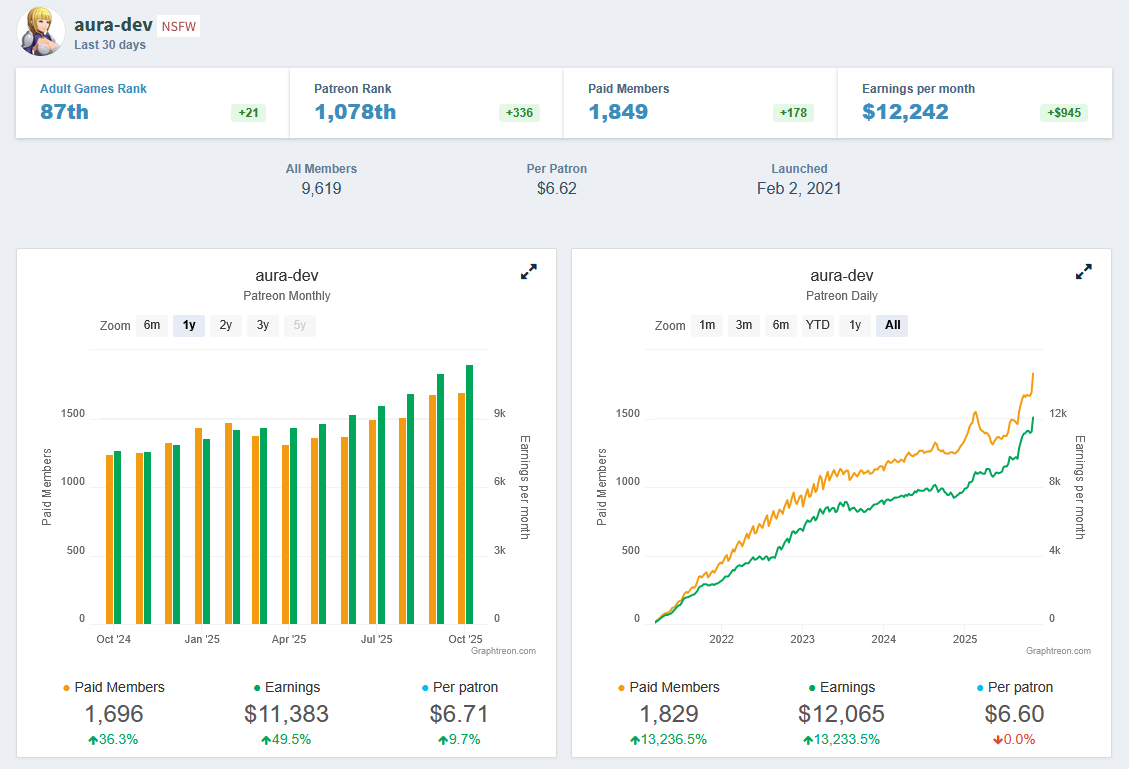
Task: Click the +336 Patreon rank change badge
Action: [x=519, y=113]
